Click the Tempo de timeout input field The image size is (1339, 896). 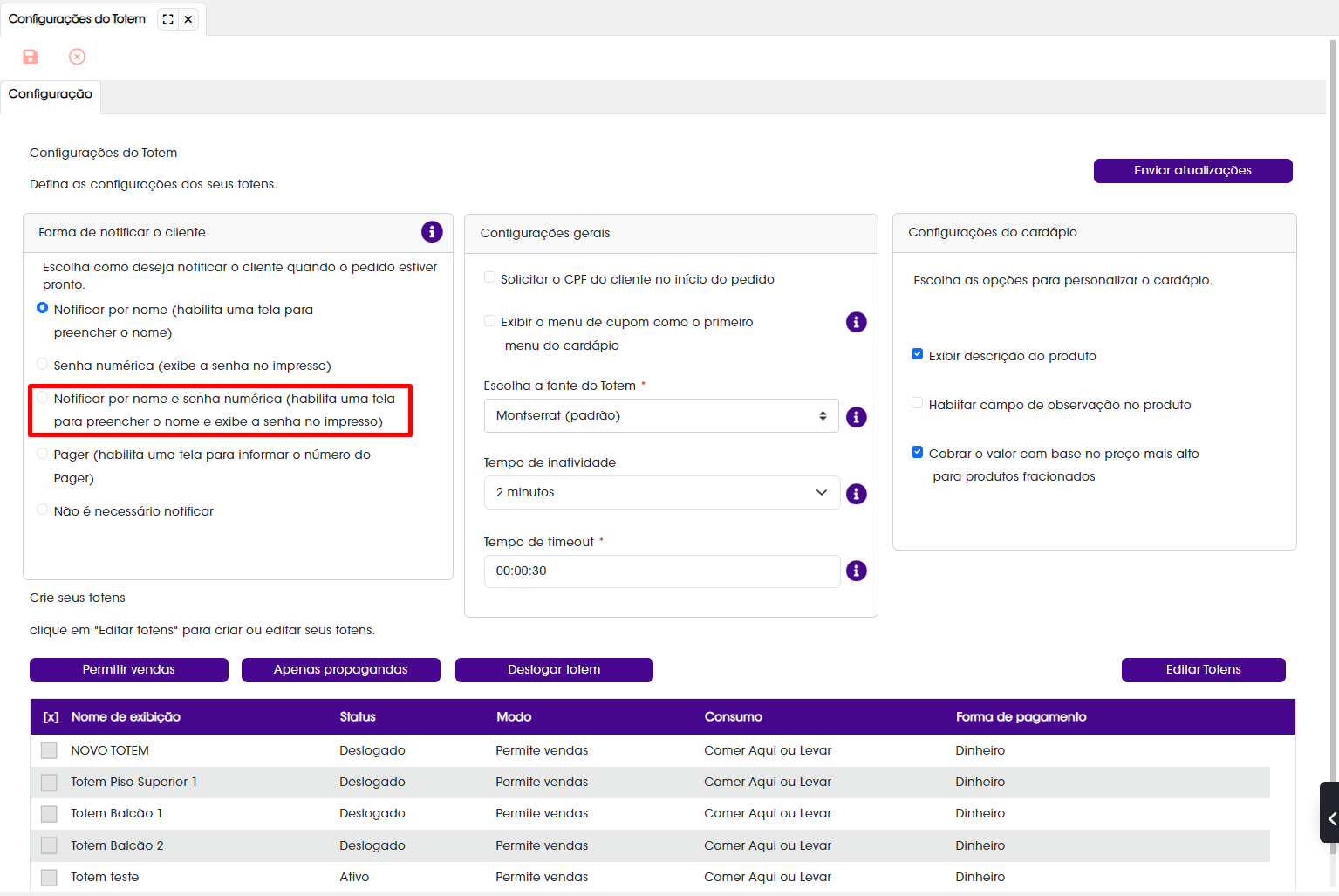662,571
